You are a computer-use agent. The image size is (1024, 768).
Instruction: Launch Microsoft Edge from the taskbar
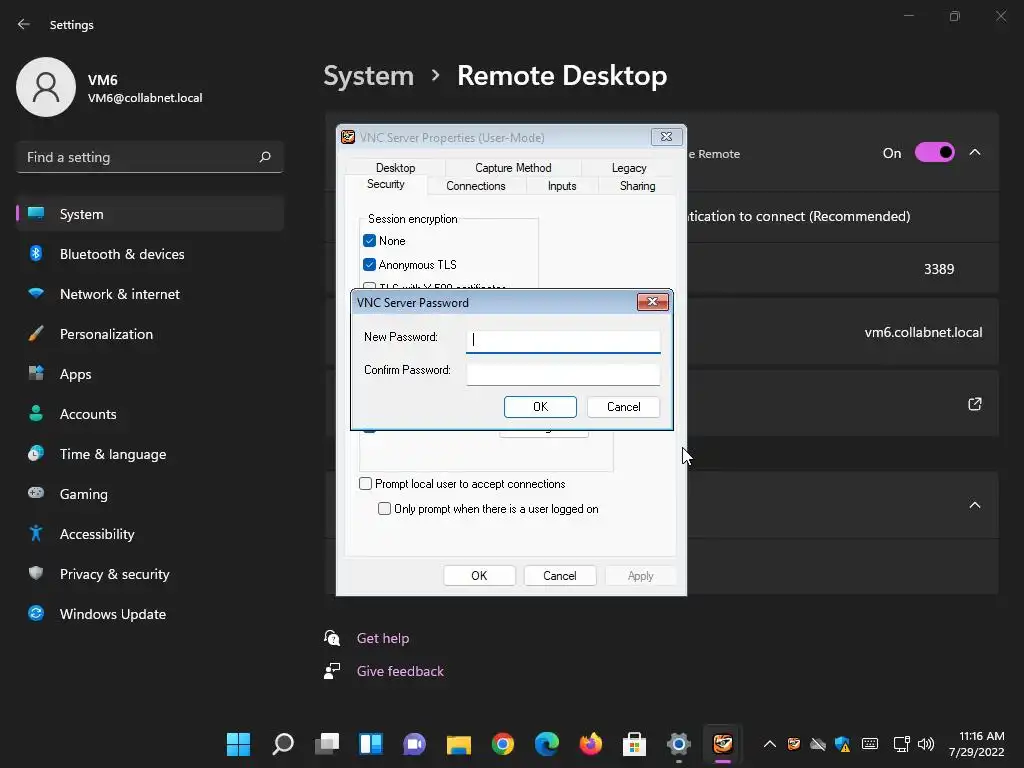(x=547, y=744)
